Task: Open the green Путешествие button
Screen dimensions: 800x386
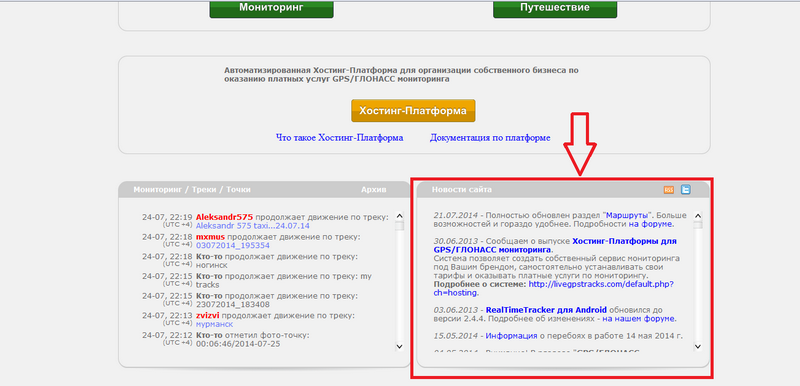Action: (x=555, y=8)
